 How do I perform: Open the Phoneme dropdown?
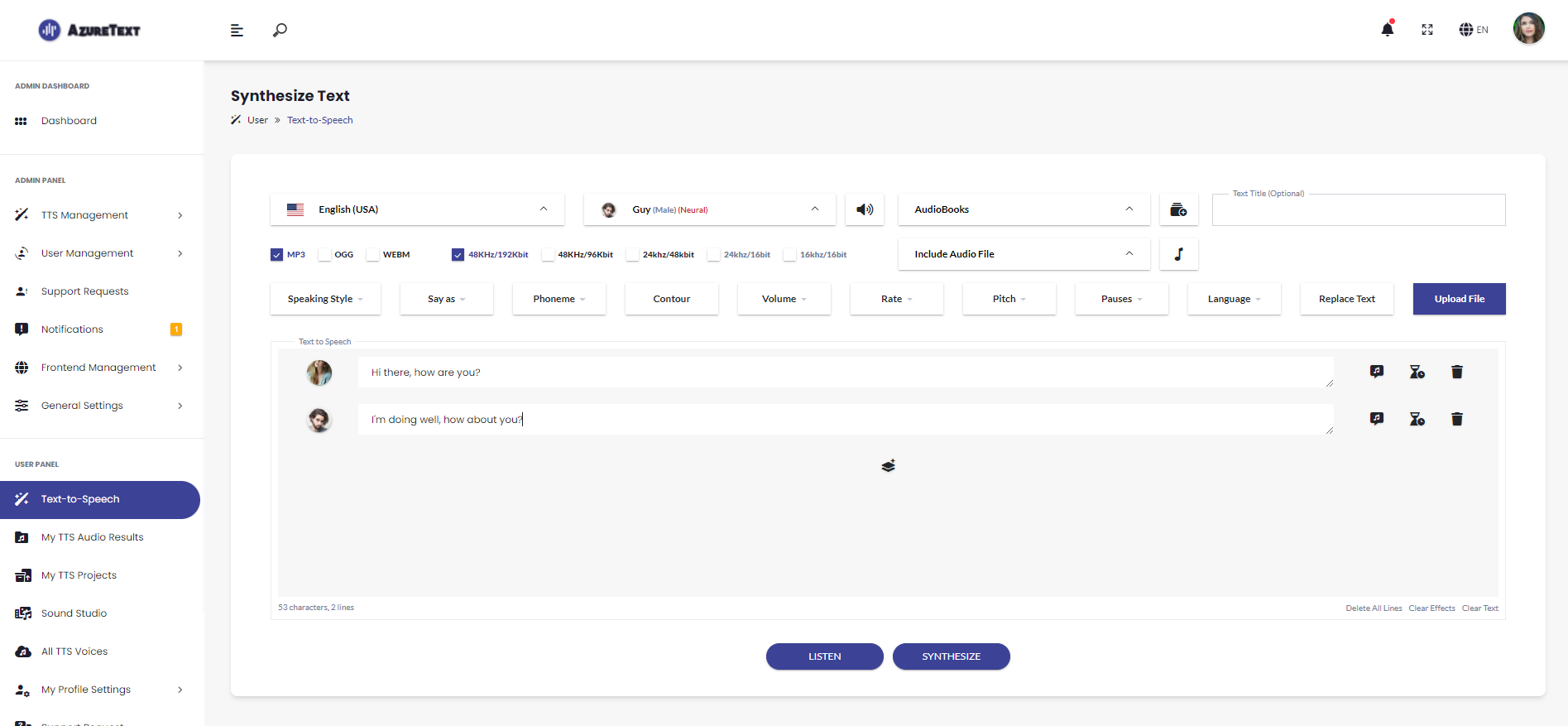[559, 299]
